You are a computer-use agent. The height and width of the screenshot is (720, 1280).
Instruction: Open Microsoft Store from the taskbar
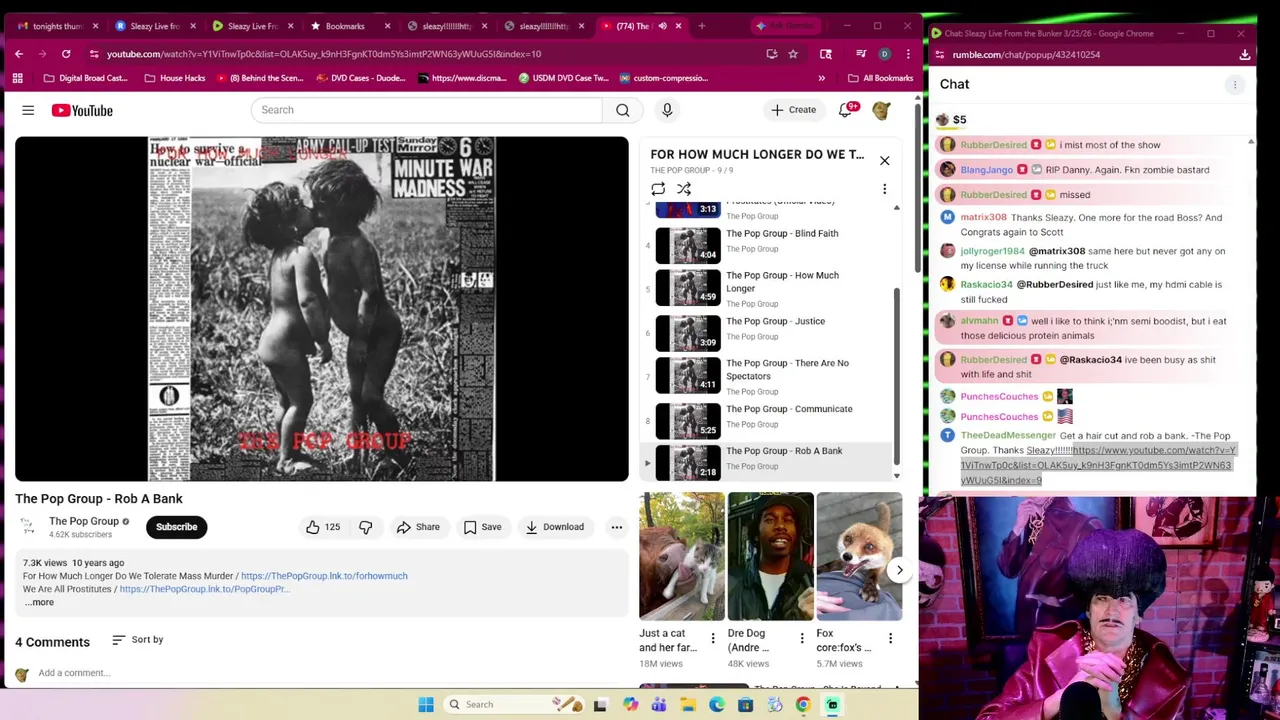click(745, 705)
